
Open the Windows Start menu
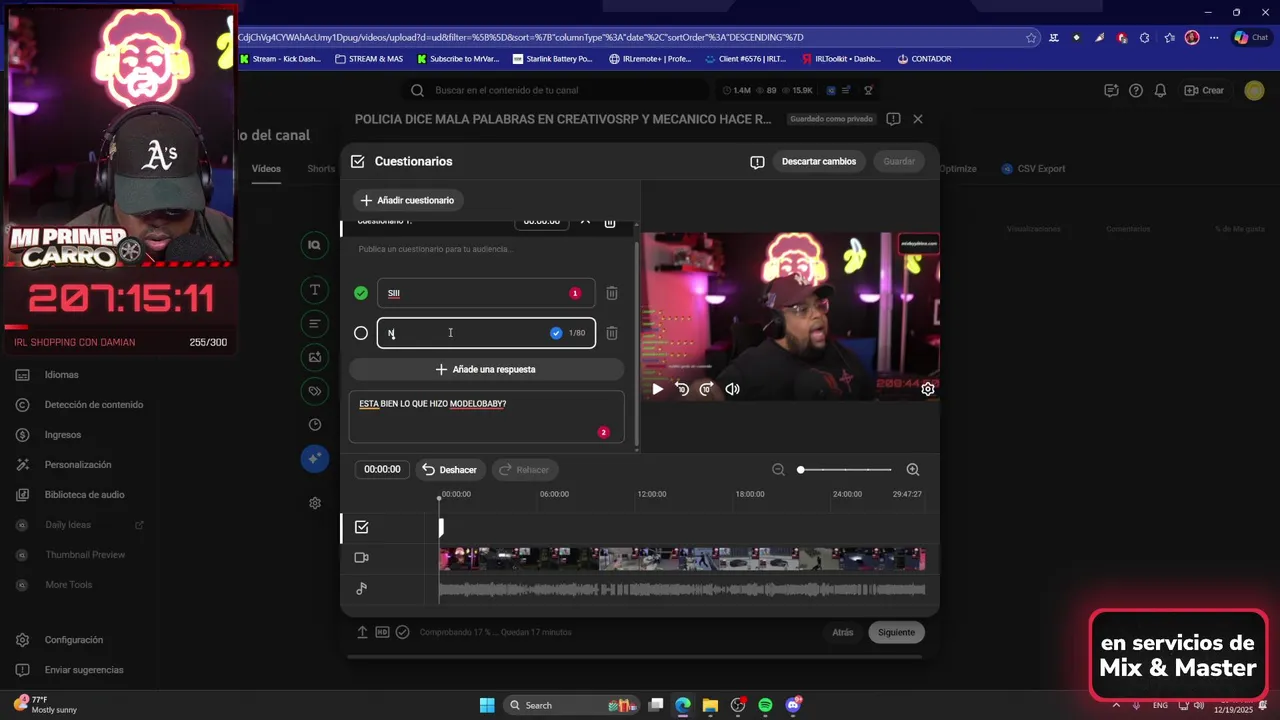[487, 705]
